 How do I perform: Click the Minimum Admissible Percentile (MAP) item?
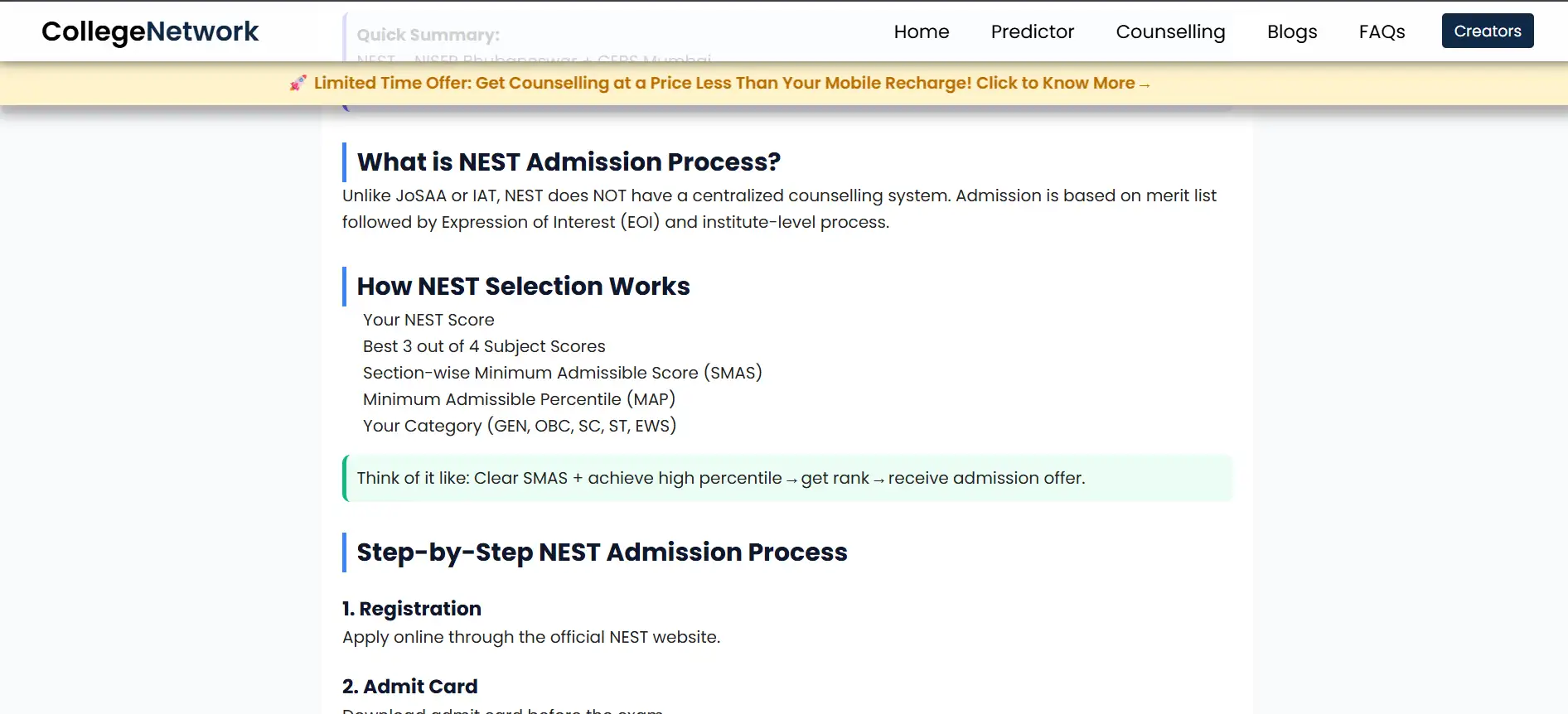coord(519,399)
